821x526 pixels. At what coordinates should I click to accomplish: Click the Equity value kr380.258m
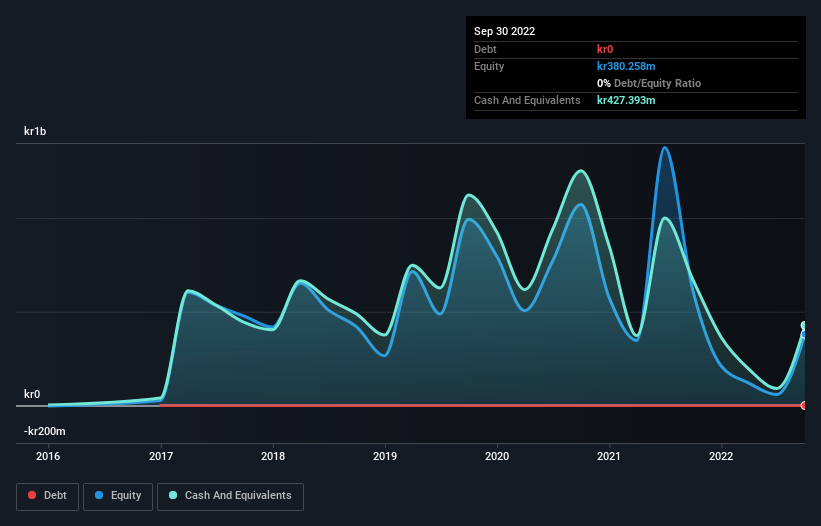pyautogui.click(x=626, y=66)
